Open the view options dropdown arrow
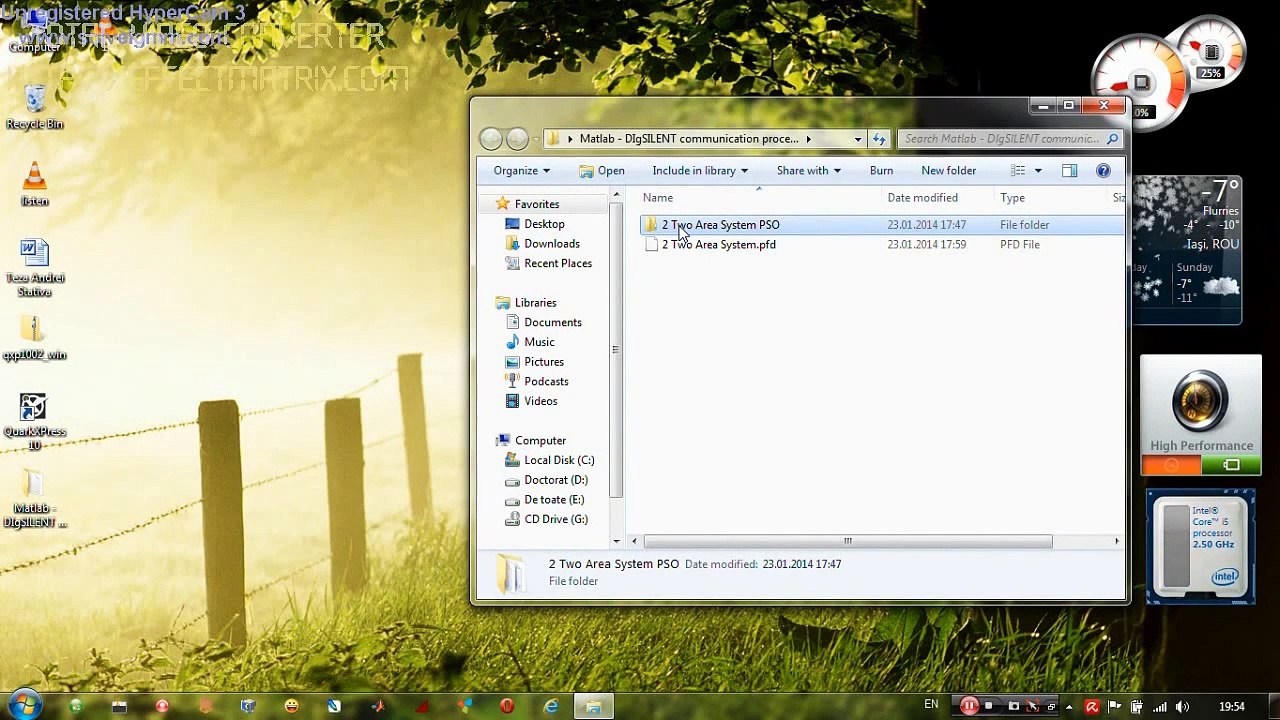The height and width of the screenshot is (720, 1280). (1038, 170)
